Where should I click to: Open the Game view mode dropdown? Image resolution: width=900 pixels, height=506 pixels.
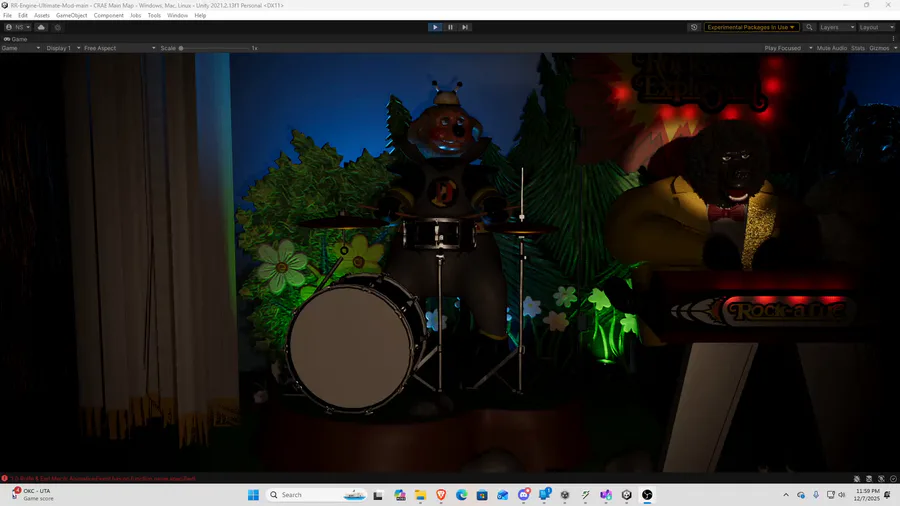click(21, 48)
